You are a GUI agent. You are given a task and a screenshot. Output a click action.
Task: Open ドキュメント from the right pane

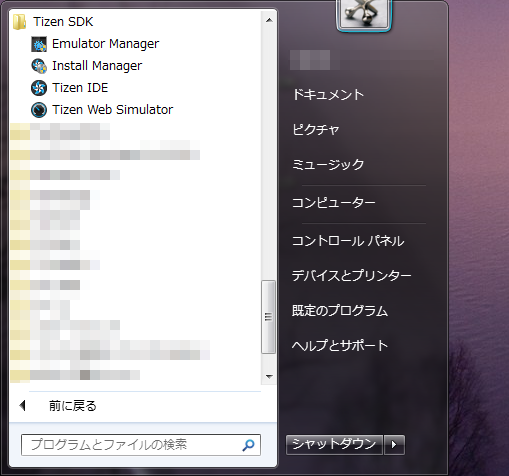tap(328, 95)
